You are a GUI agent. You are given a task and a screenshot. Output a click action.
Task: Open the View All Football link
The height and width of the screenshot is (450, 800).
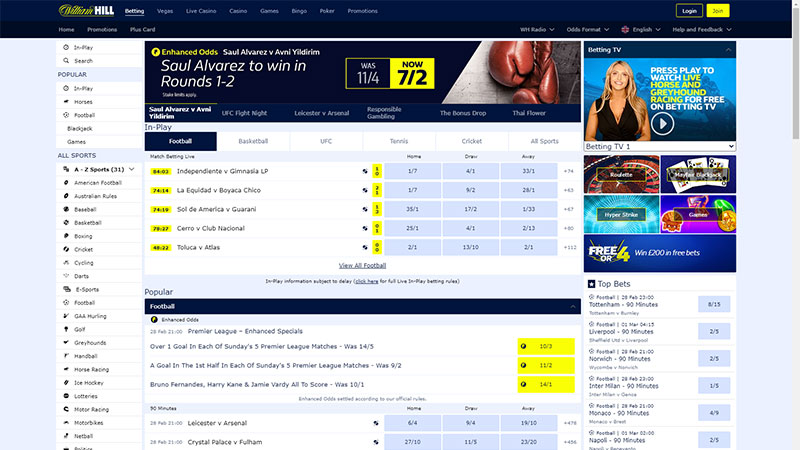(362, 265)
